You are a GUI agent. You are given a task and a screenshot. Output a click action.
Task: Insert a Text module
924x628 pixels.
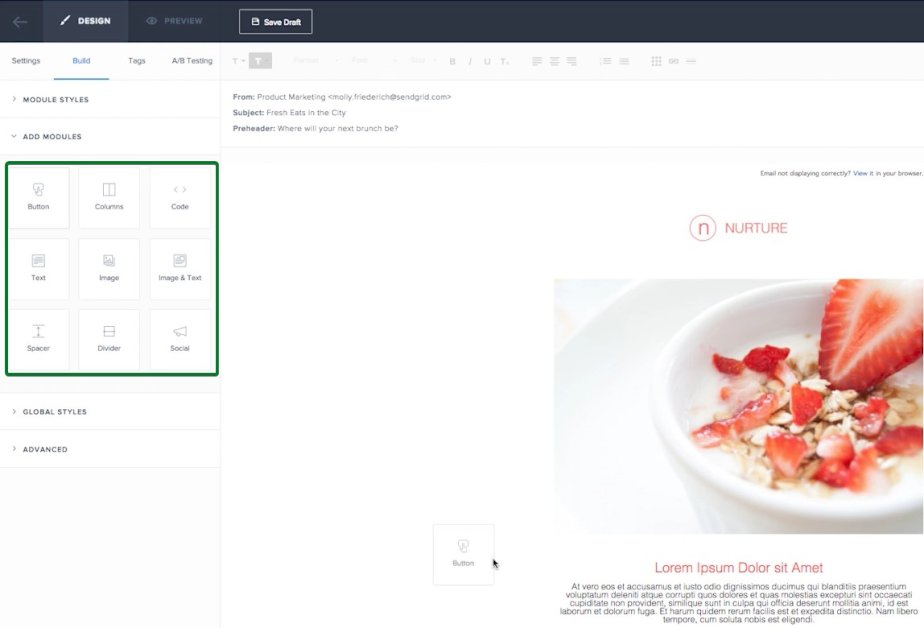coord(38,269)
